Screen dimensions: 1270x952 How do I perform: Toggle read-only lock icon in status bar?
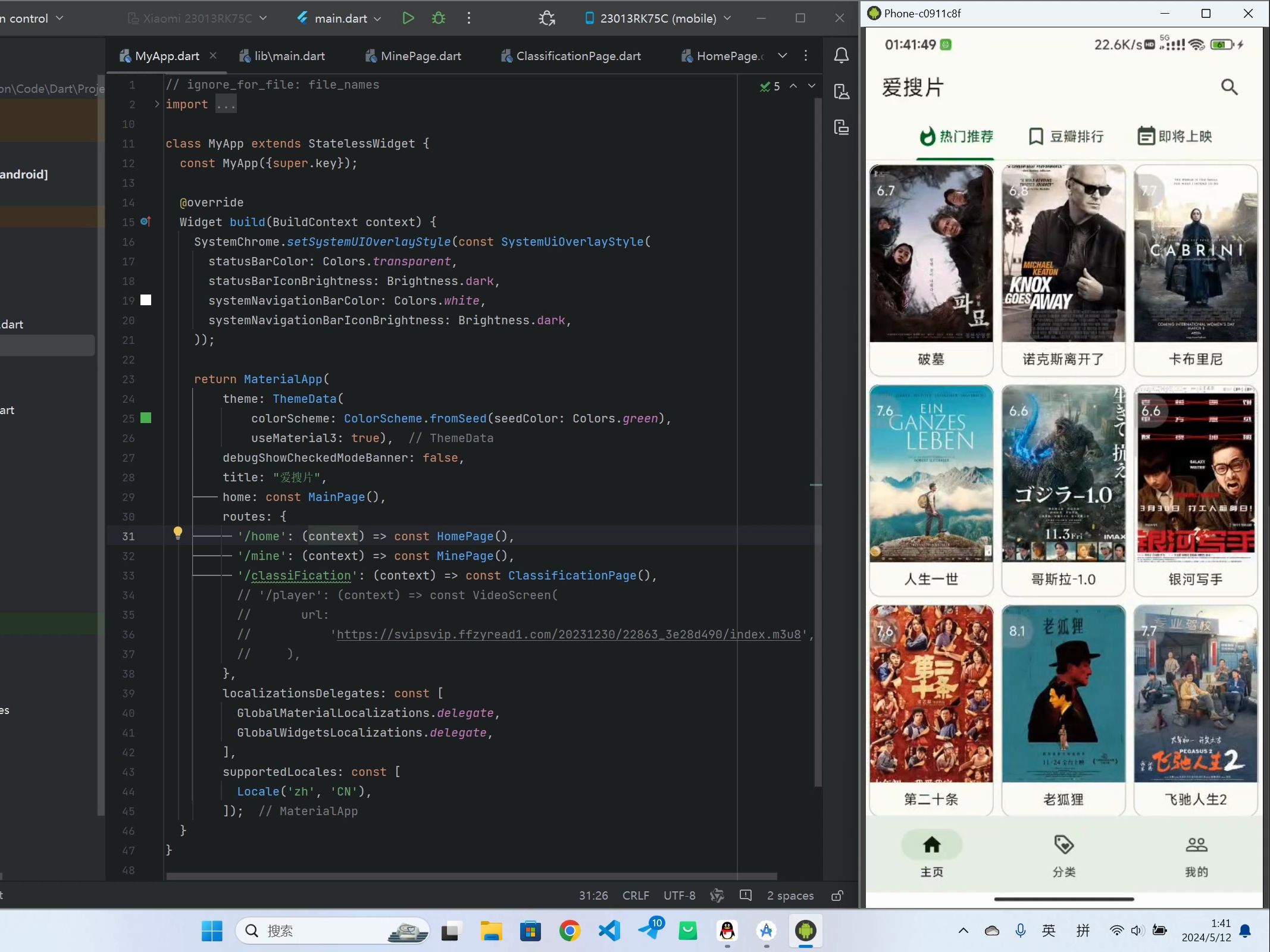click(837, 895)
